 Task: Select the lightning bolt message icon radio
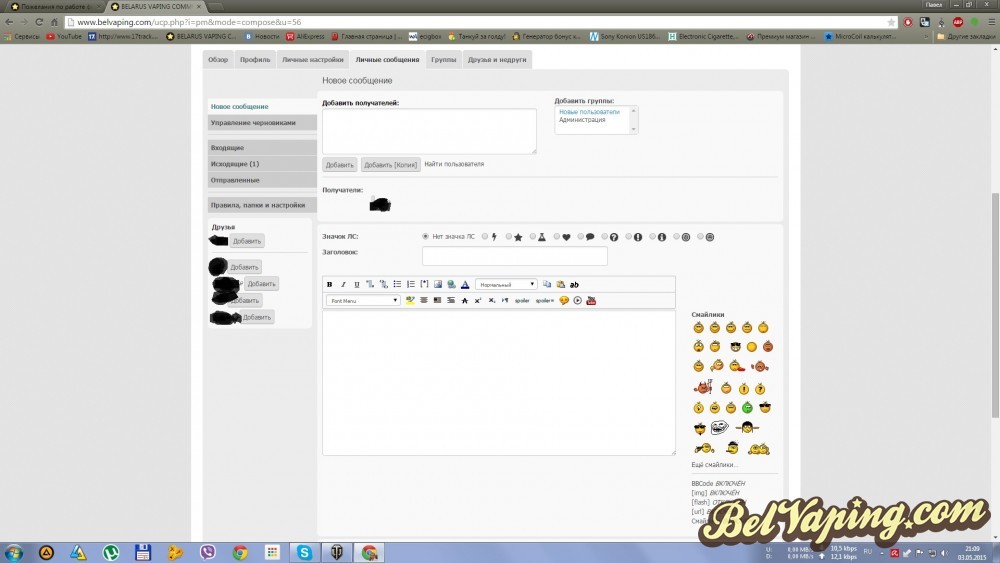(x=485, y=237)
